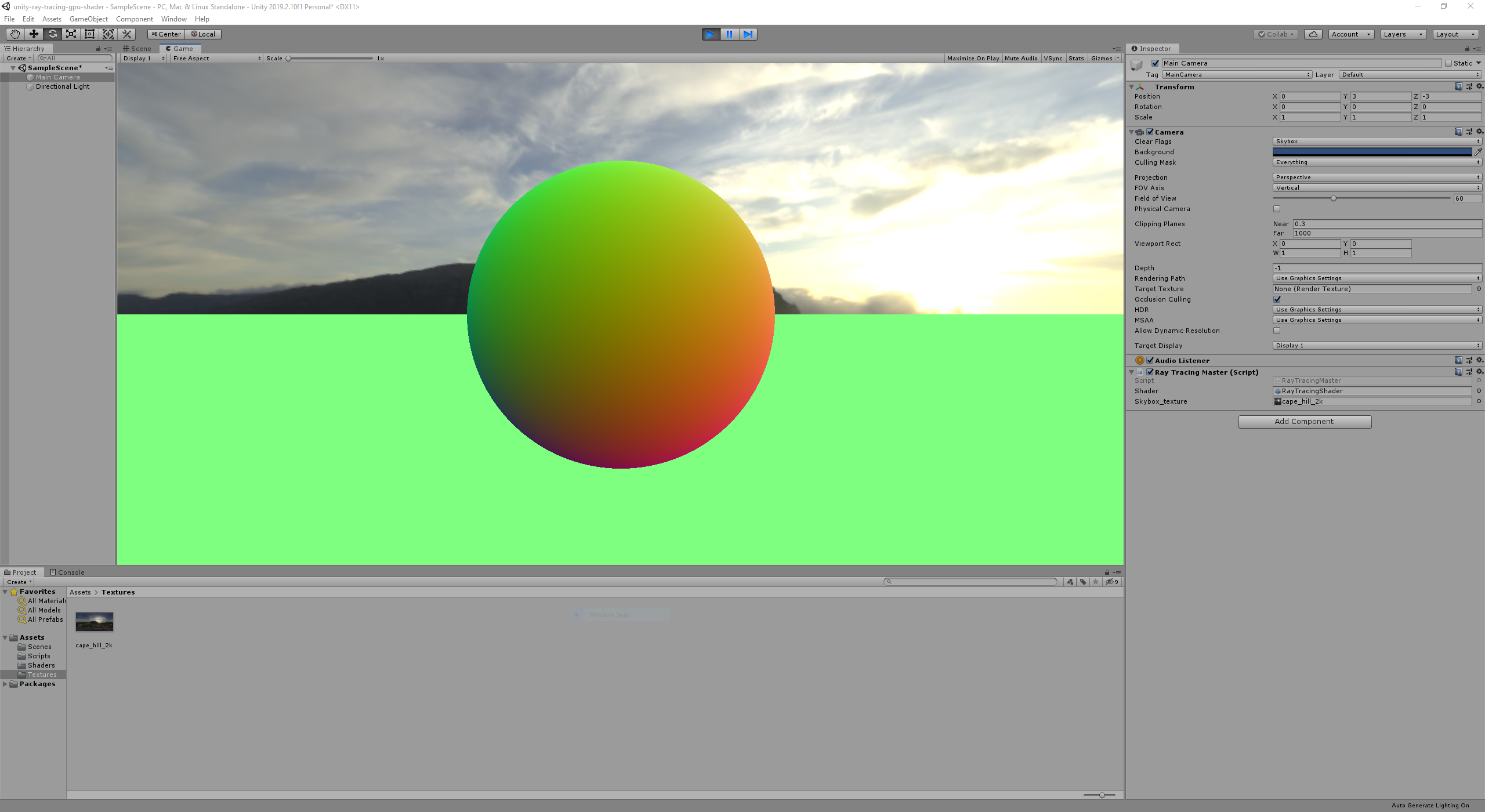
Task: Collapse the SampleScene hierarchy
Action: (x=13, y=68)
